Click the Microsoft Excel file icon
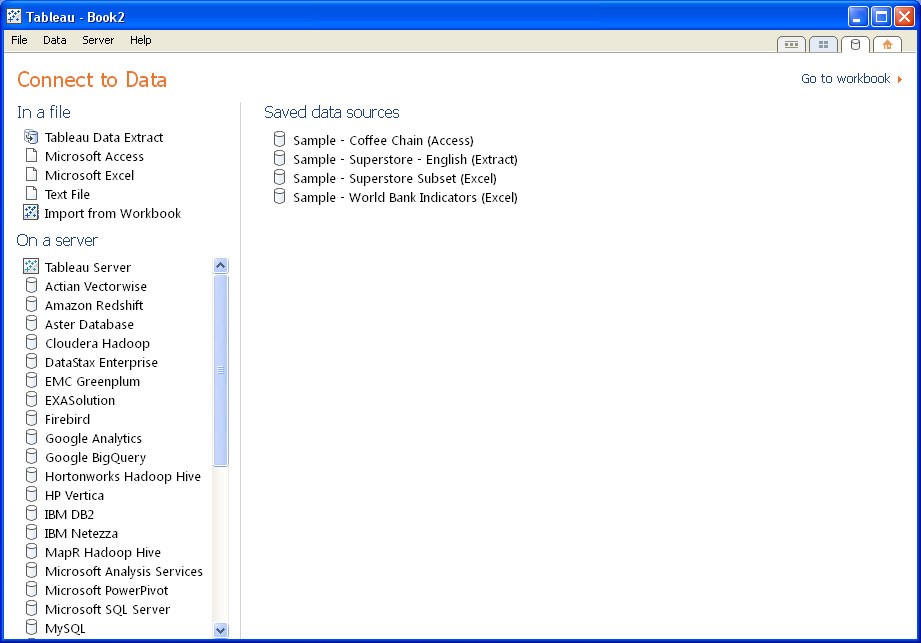Screen dimensions: 921x643 click(32, 174)
